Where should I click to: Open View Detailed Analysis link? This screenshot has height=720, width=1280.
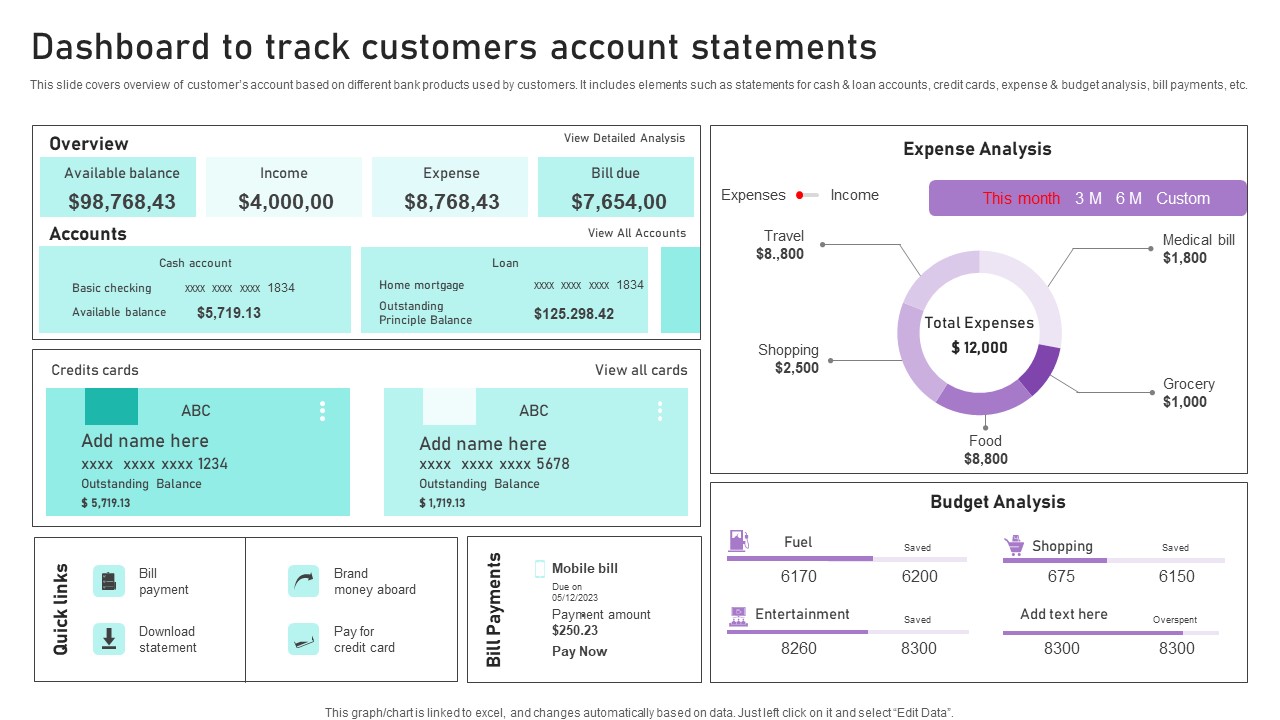coord(625,138)
